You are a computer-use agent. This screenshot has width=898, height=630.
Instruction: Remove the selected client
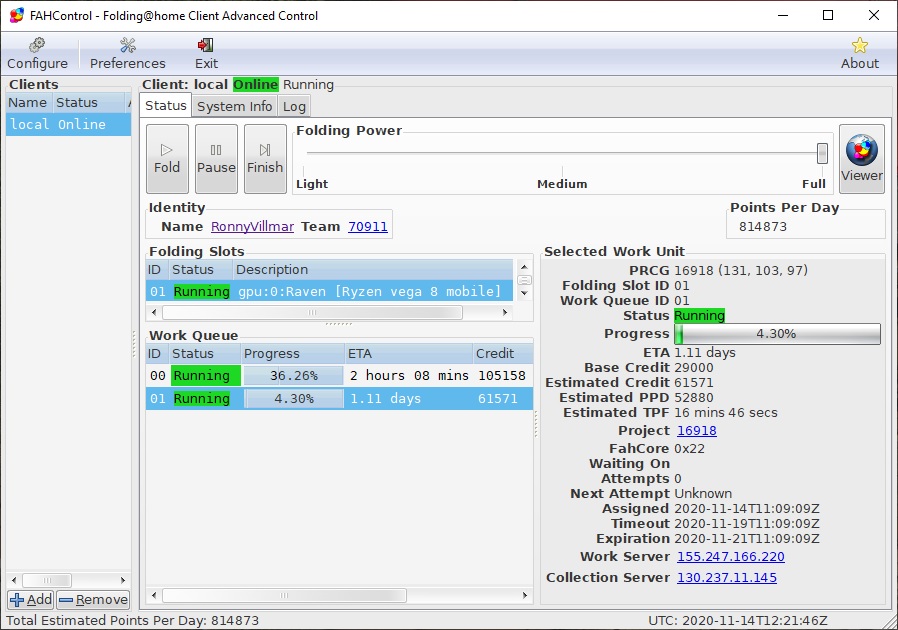[x=93, y=600]
